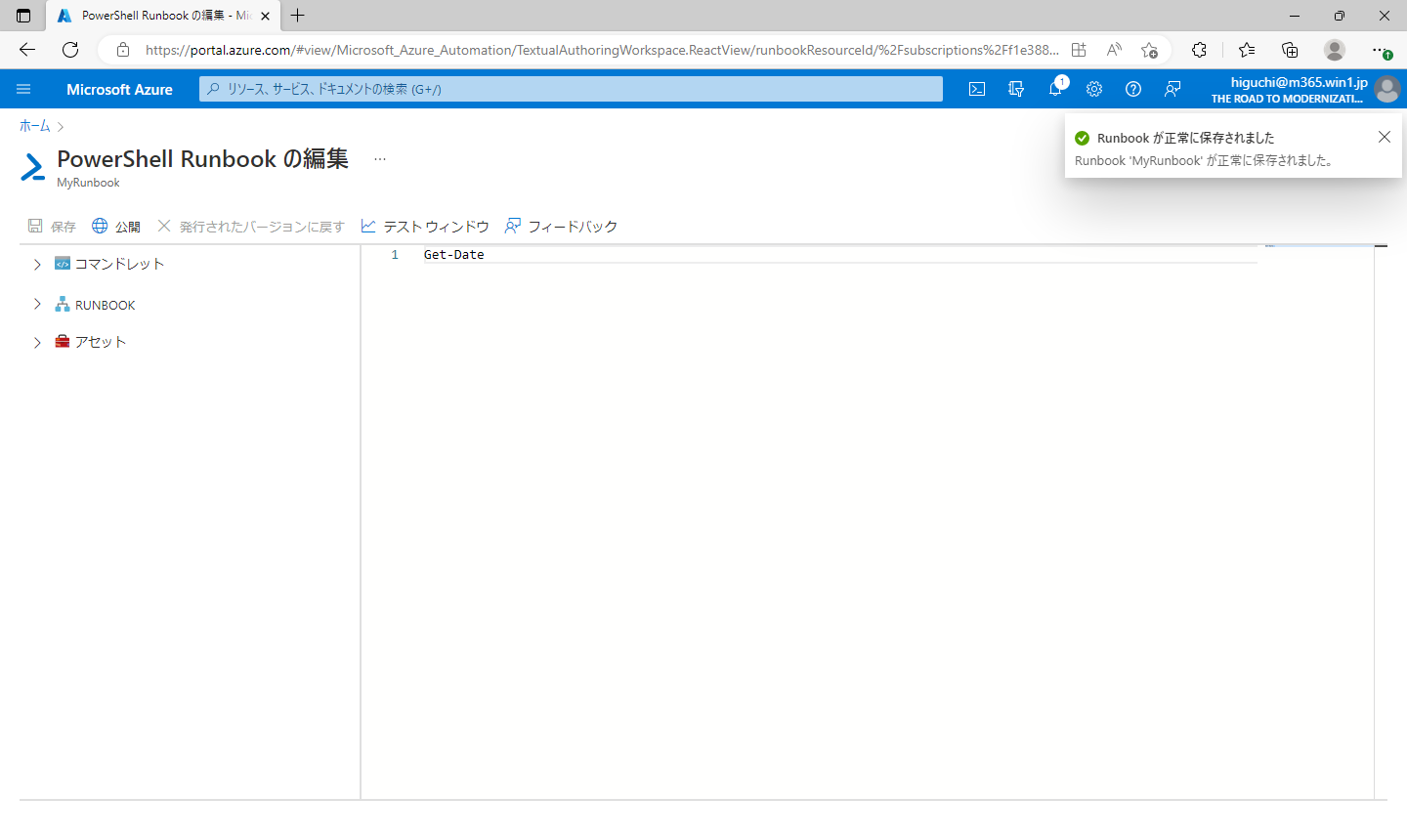Close the PowerShell Runbook browser tab
Image resolution: width=1407 pixels, height=840 pixels.
[x=265, y=16]
